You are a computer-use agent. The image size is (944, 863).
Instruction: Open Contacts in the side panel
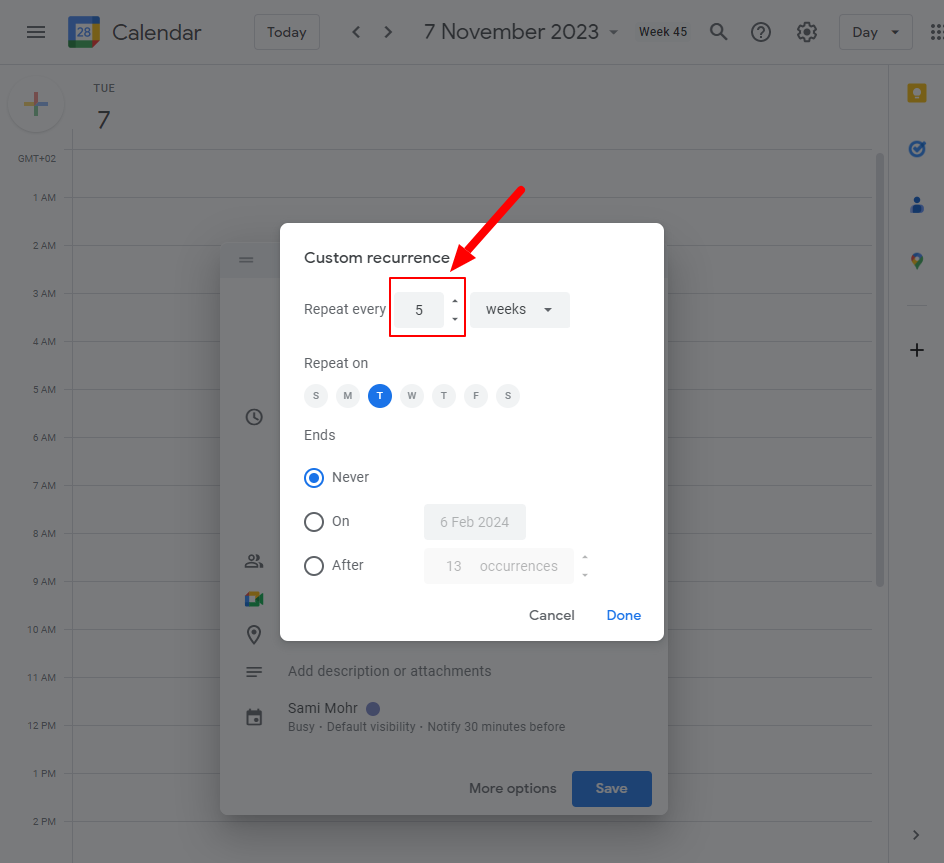916,205
